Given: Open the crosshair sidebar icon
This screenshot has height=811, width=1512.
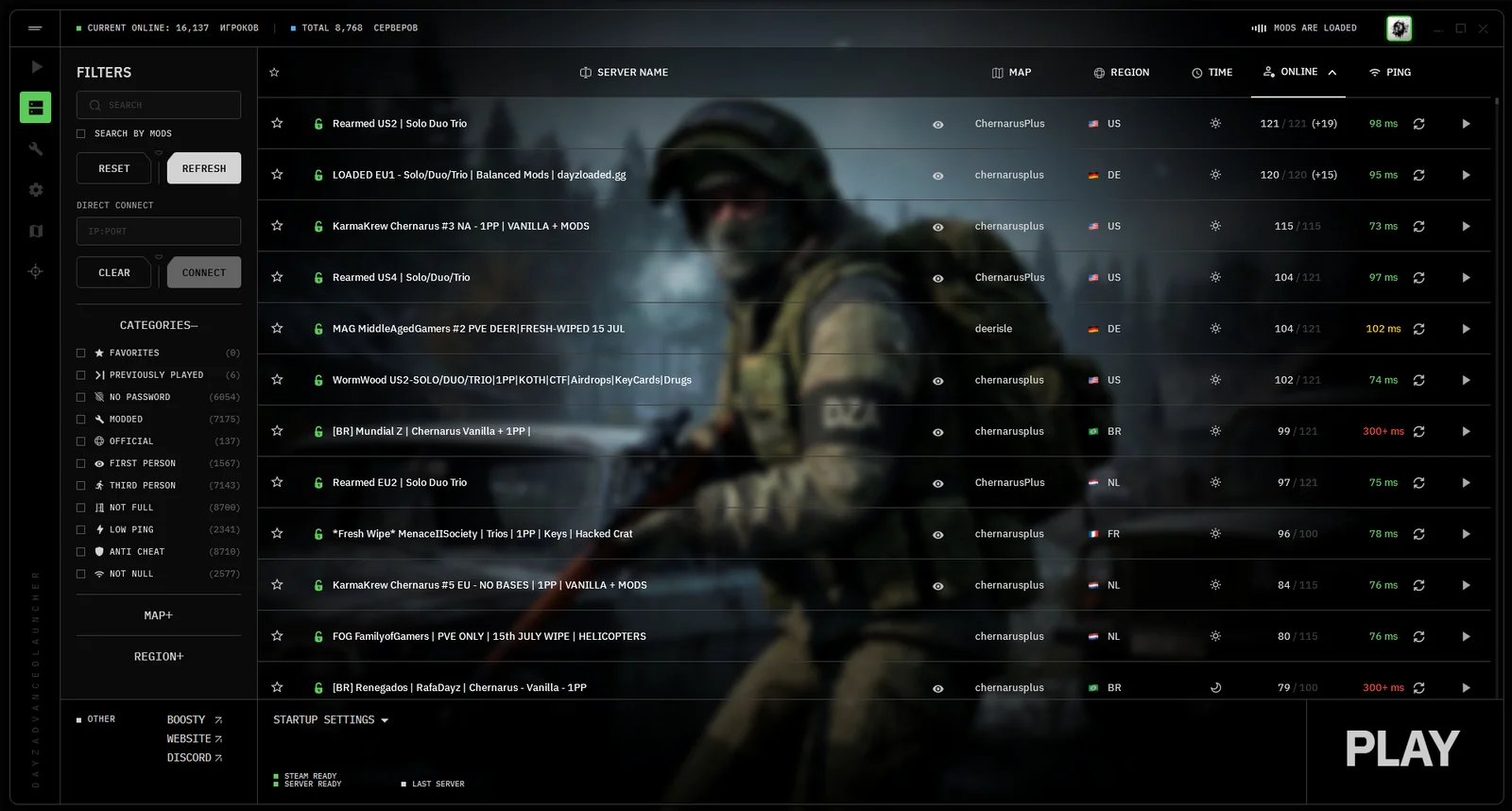Looking at the screenshot, I should point(36,271).
